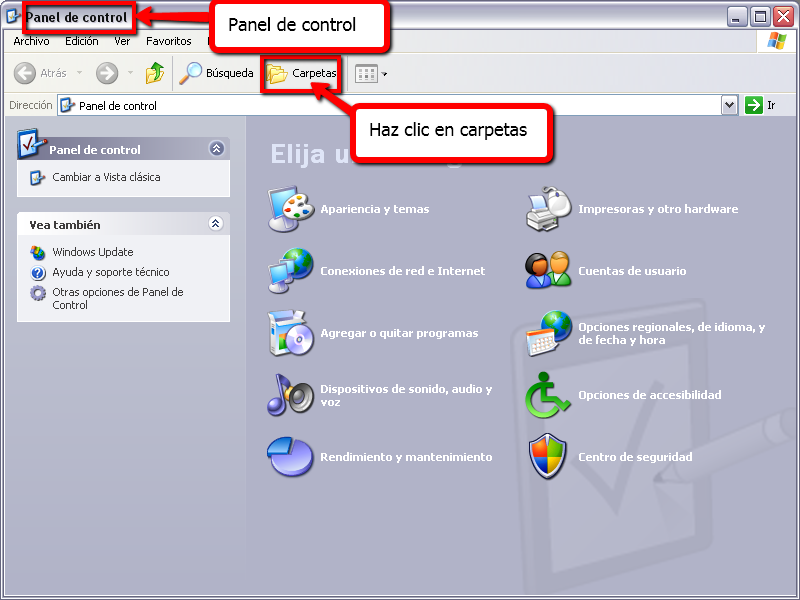Image resolution: width=800 pixels, height=600 pixels.
Task: Click the Carpetas folder icon in toolbar
Action: pyautogui.click(x=277, y=73)
